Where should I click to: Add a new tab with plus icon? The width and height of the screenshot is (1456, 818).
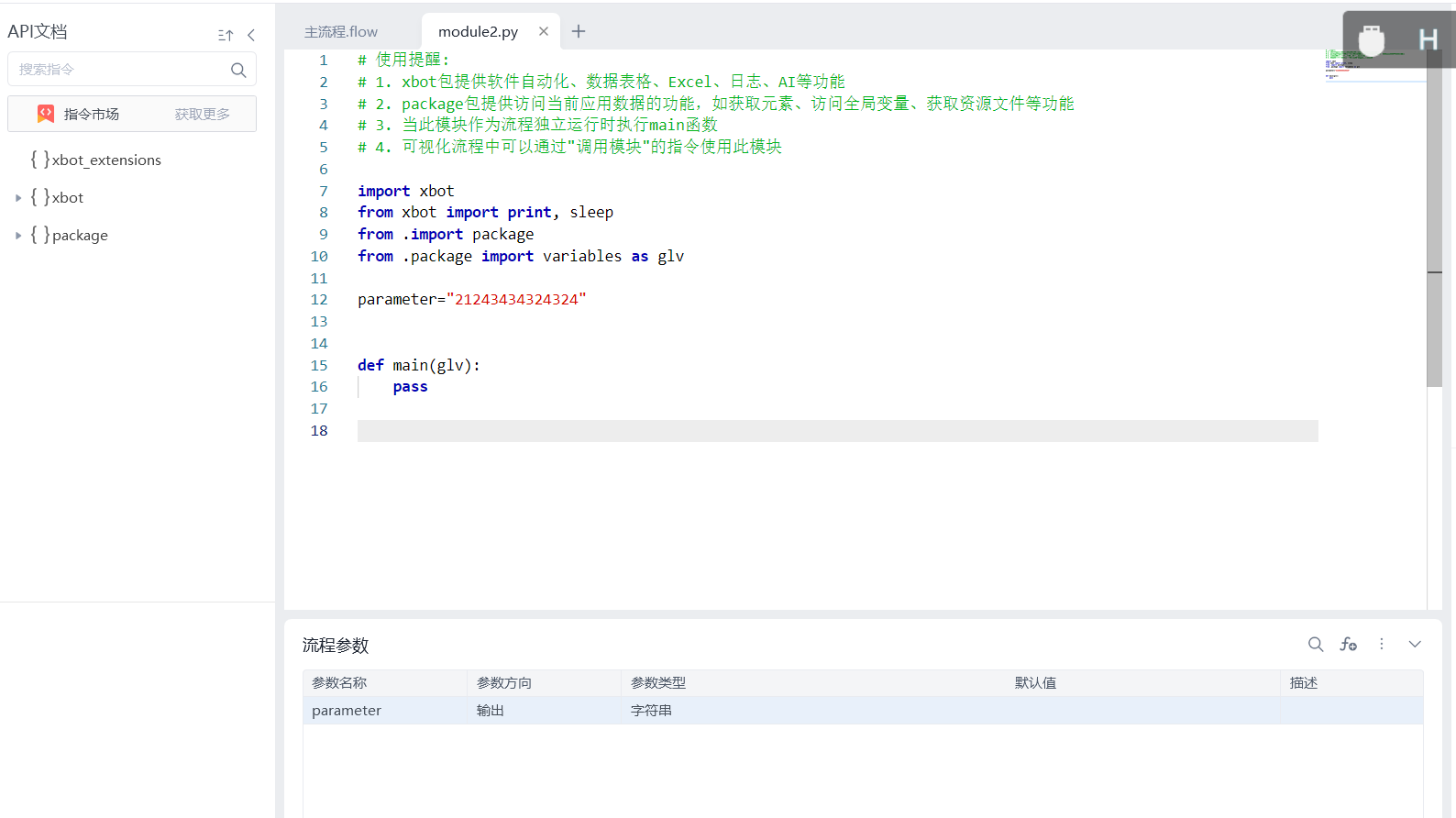pos(579,31)
